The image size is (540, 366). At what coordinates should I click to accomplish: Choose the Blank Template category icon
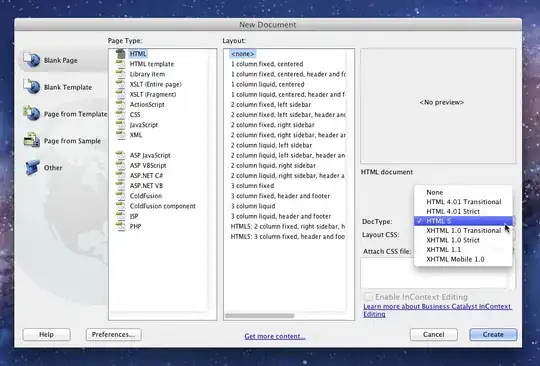pyautogui.click(x=32, y=87)
